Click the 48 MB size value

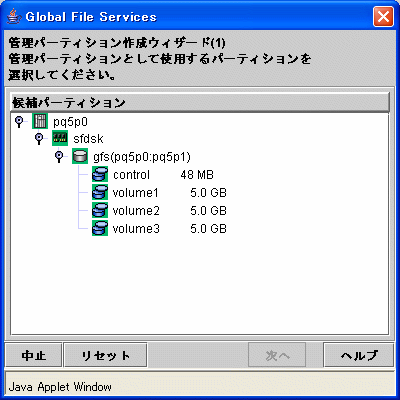[x=197, y=175]
